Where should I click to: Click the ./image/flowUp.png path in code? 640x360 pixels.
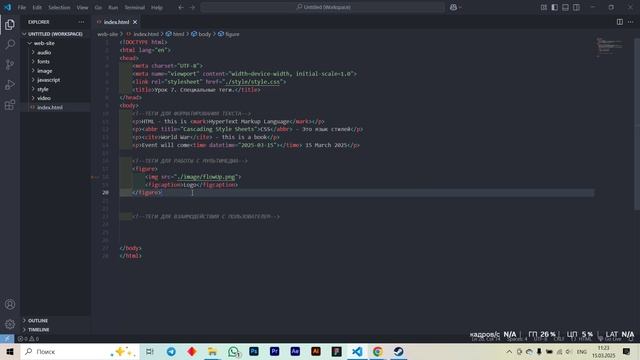207,177
